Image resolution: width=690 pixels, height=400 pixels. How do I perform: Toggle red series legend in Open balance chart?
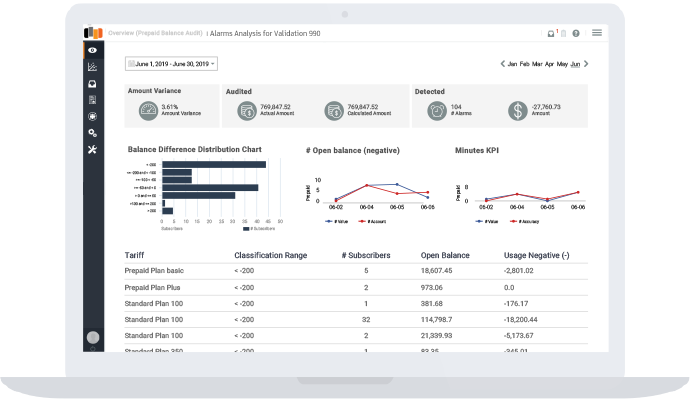pyautogui.click(x=372, y=221)
